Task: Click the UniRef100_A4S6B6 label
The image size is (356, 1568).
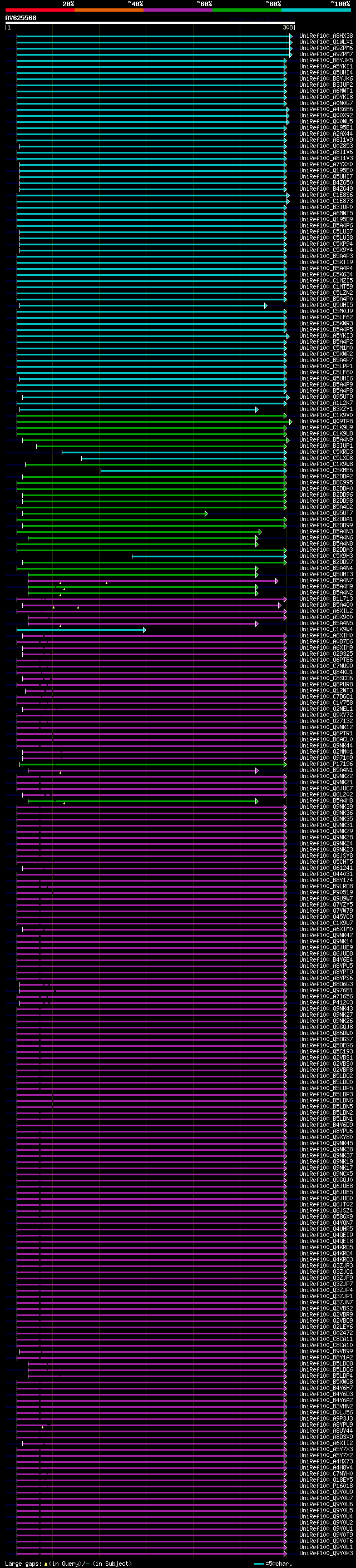Action: tap(326, 110)
